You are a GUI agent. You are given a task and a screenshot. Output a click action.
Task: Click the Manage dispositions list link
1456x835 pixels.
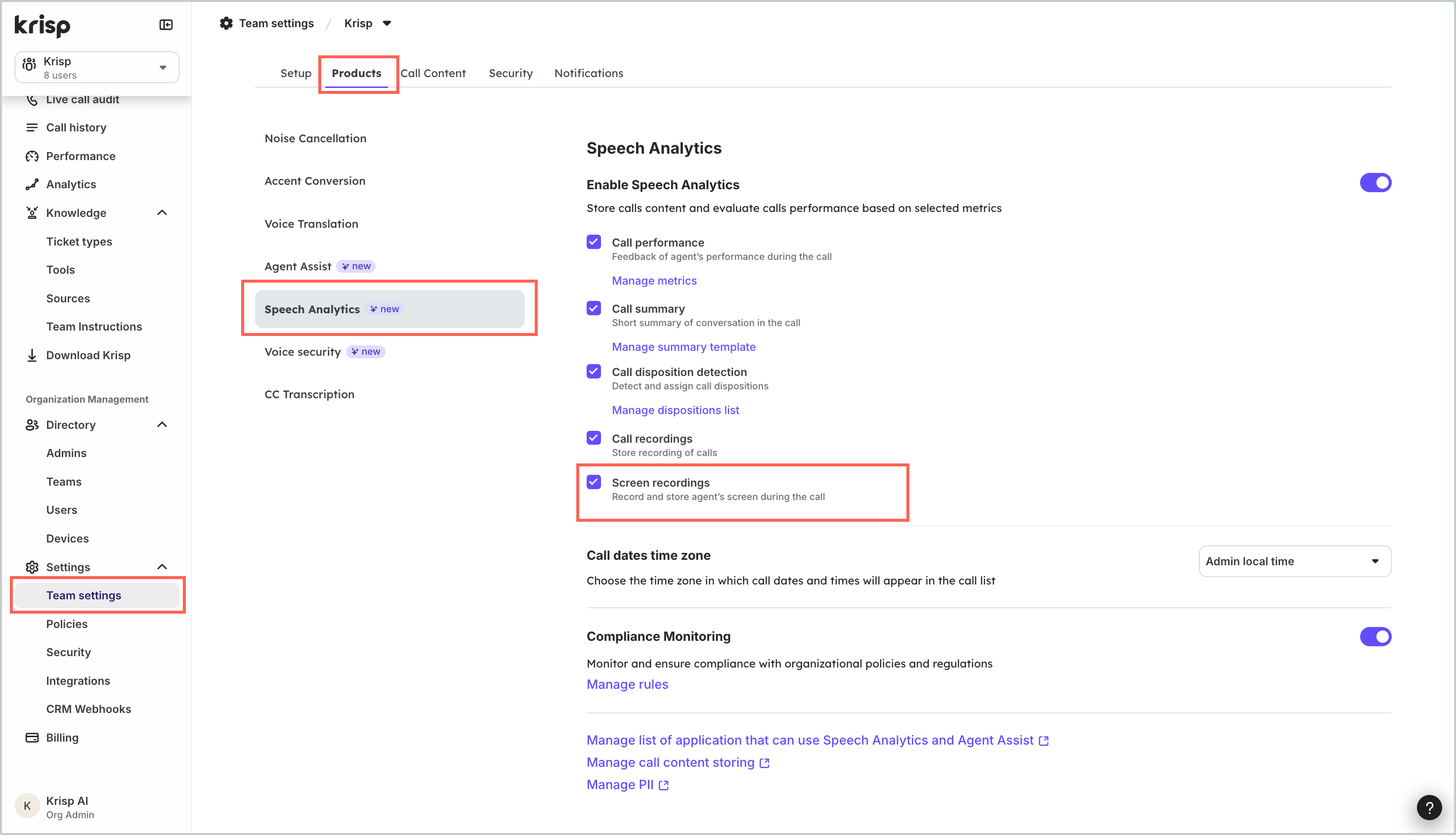click(x=675, y=411)
